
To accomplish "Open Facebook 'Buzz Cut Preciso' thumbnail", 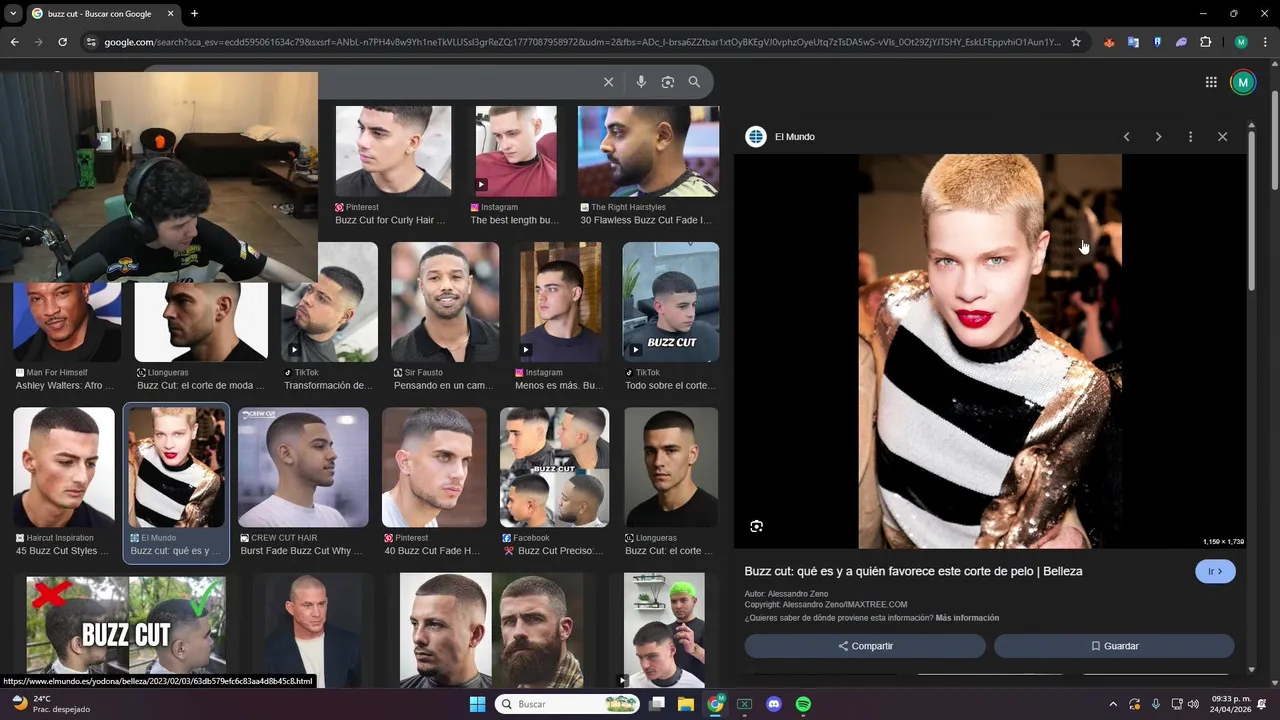I will (x=555, y=467).
